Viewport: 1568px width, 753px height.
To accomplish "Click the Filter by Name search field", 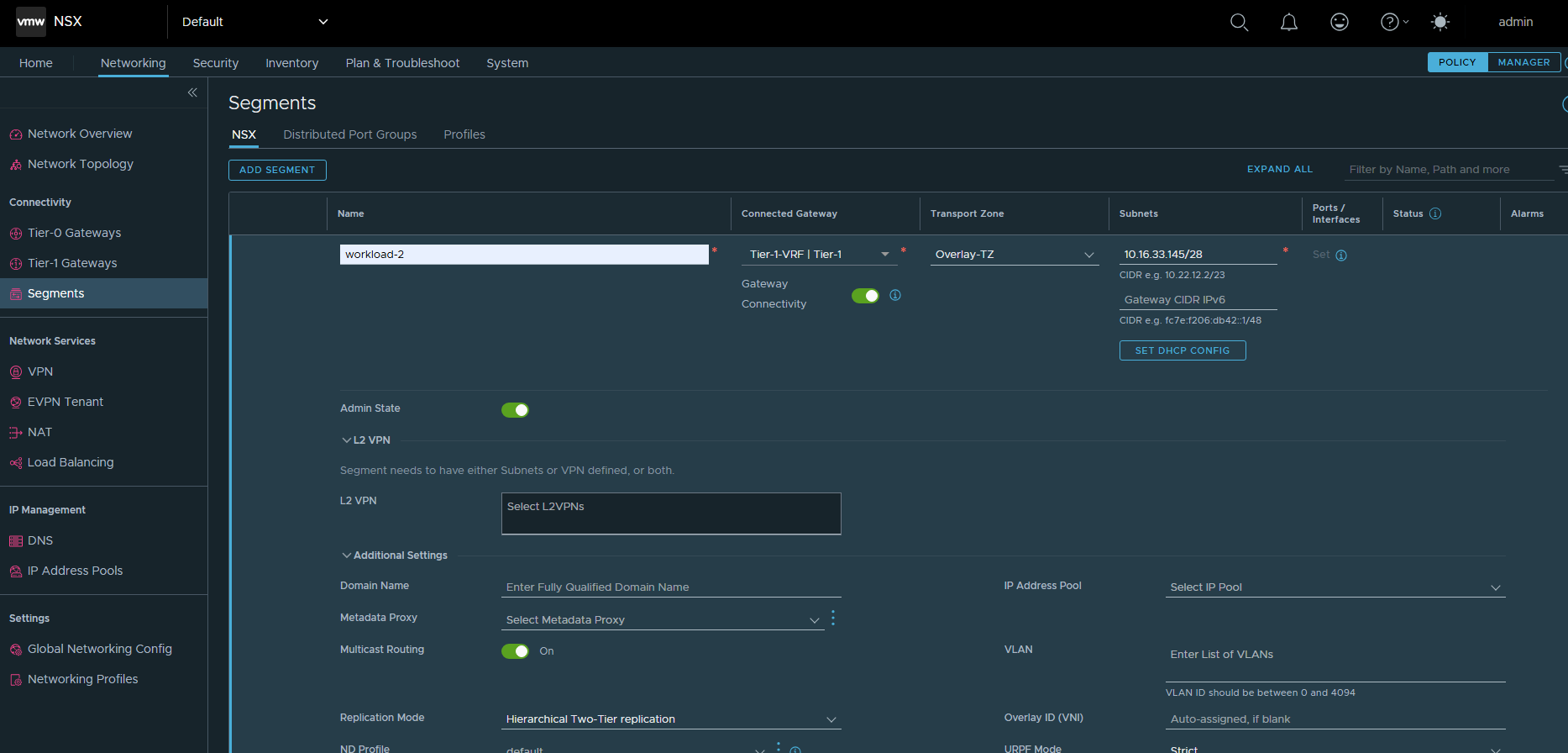I will tap(1450, 170).
